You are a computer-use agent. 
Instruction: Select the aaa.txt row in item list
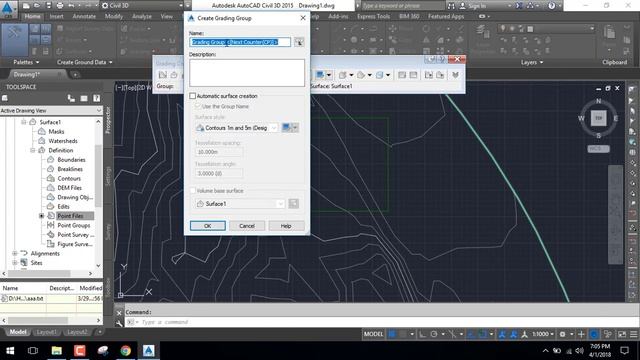[51, 298]
